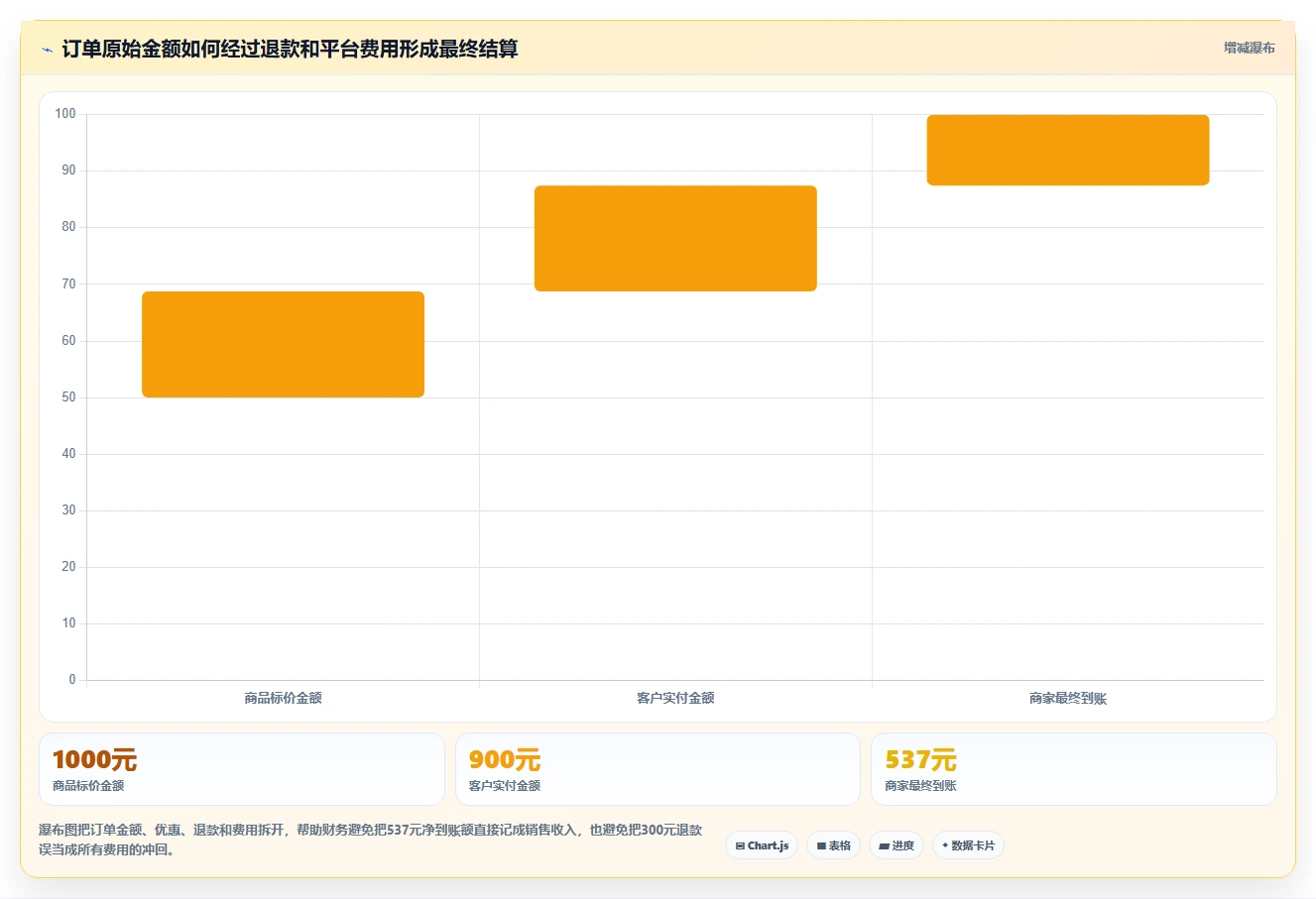Open the 1000元 商品标价金额 data card
1316x899 pixels.
click(x=241, y=769)
